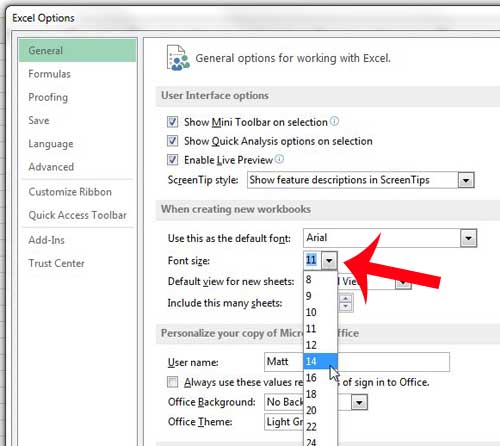The image size is (500, 446).
Task: Check Always use these values checkbox
Action: (x=172, y=382)
